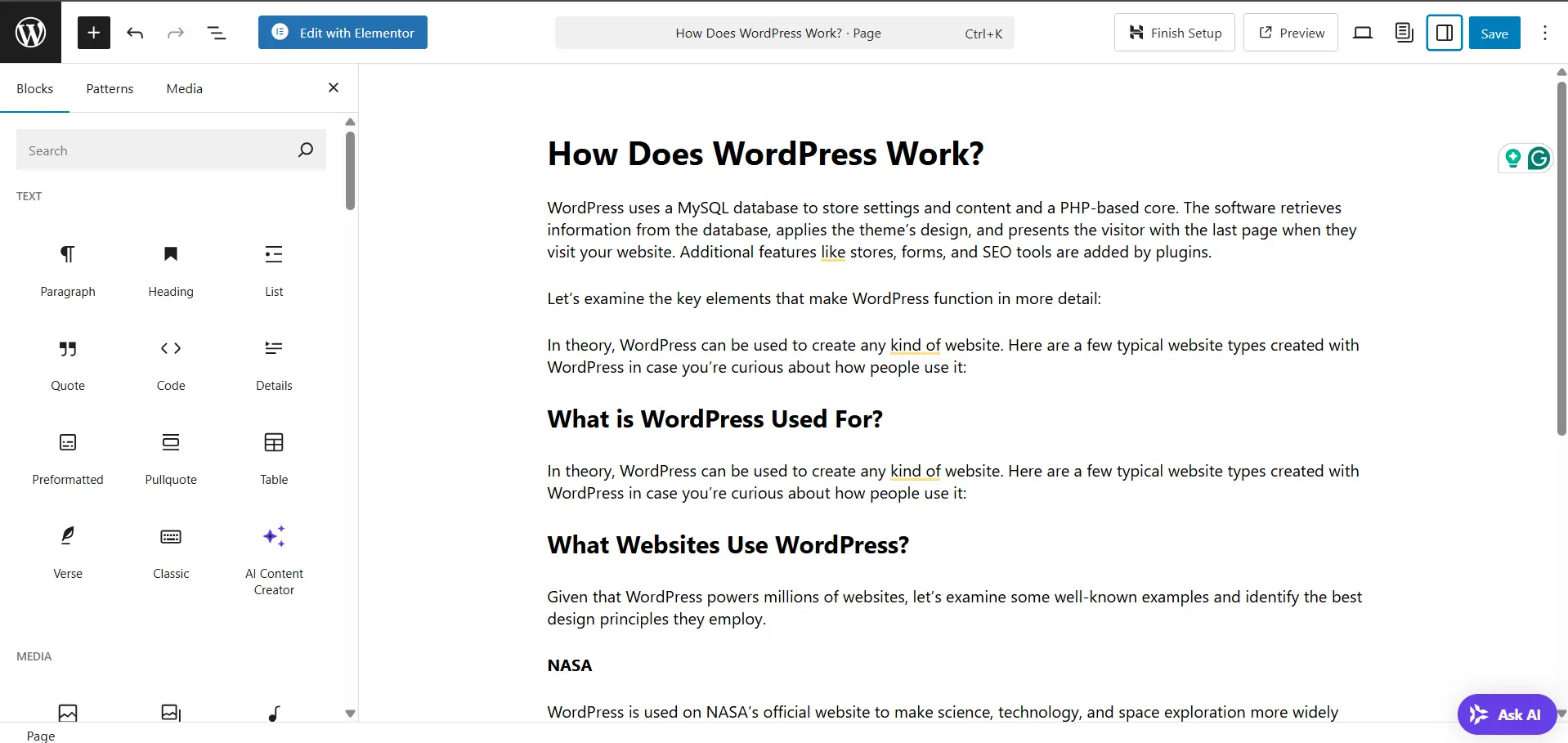Image resolution: width=1568 pixels, height=743 pixels.
Task: Click the bold NASA paragraph
Action: tap(570, 665)
